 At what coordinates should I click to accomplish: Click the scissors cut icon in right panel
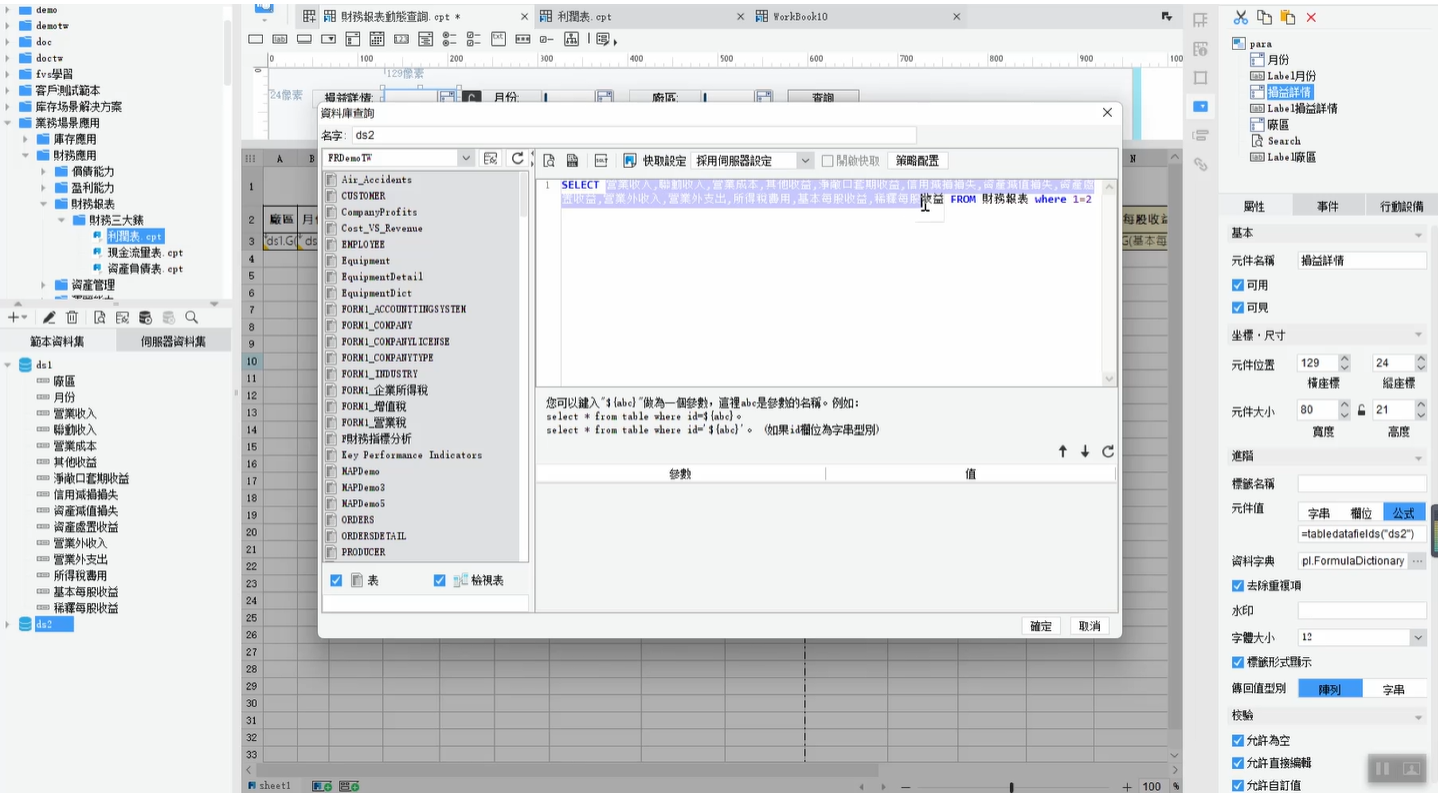(1241, 17)
